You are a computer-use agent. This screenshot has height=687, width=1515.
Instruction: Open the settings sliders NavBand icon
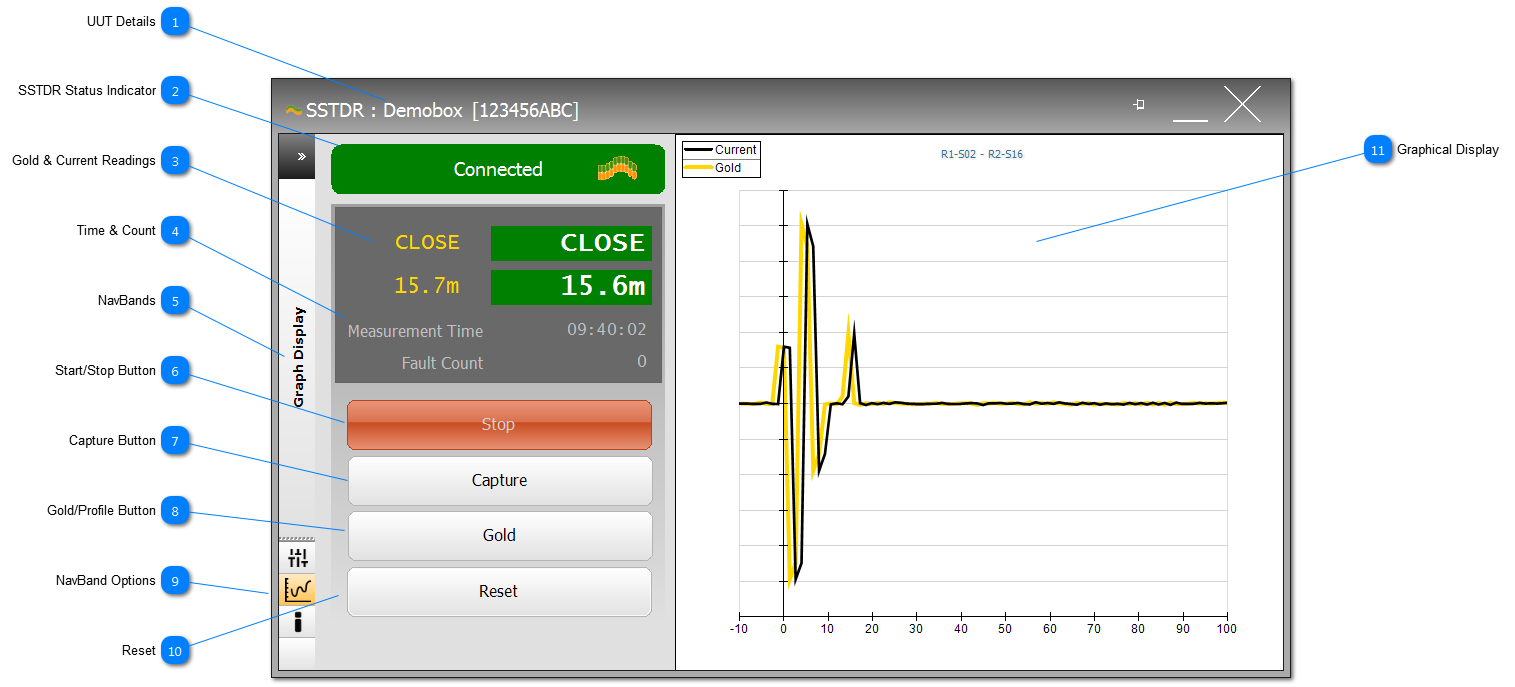tap(298, 557)
